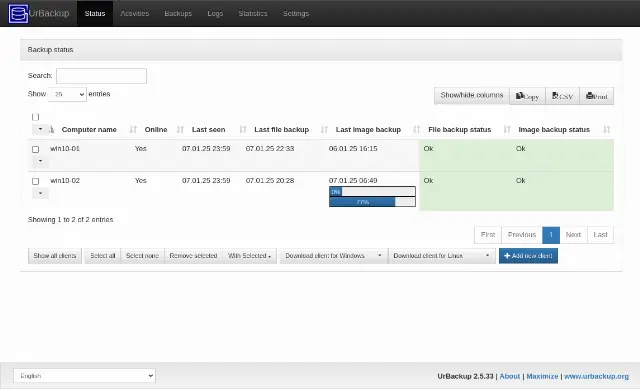
Task: Sort by Last seen column arrows
Action: pos(243,130)
